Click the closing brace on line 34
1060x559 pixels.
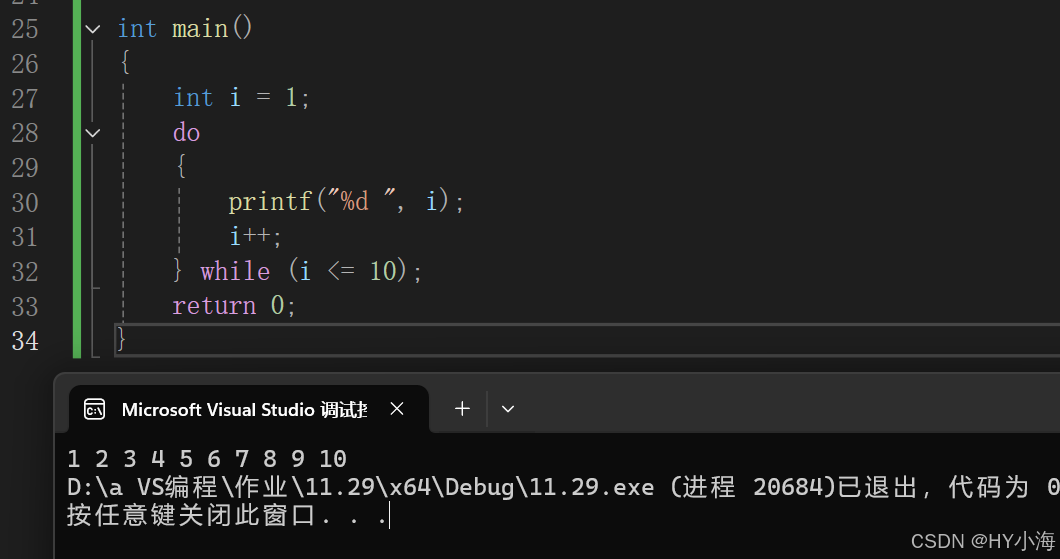click(121, 339)
